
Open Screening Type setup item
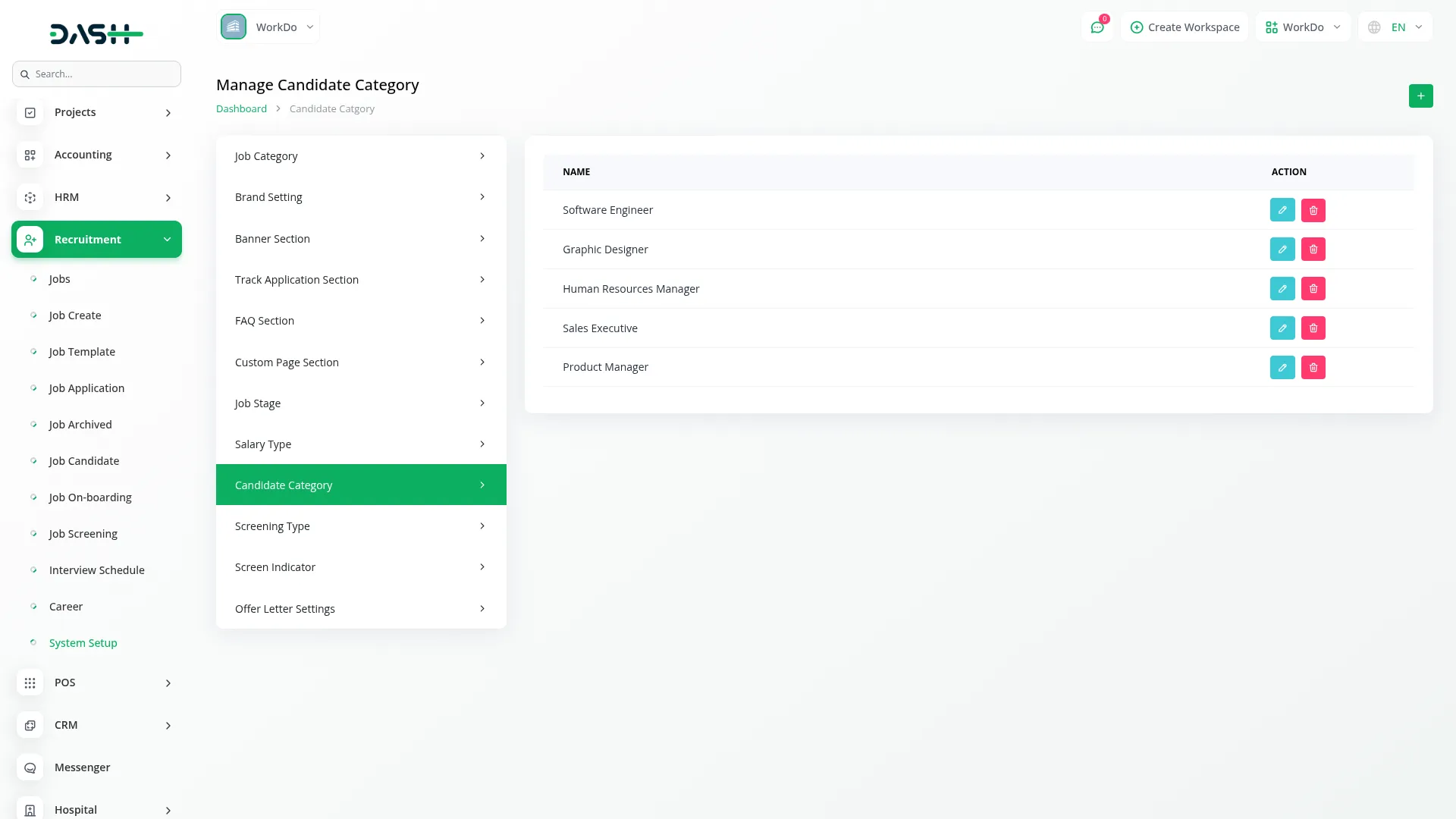coord(361,526)
